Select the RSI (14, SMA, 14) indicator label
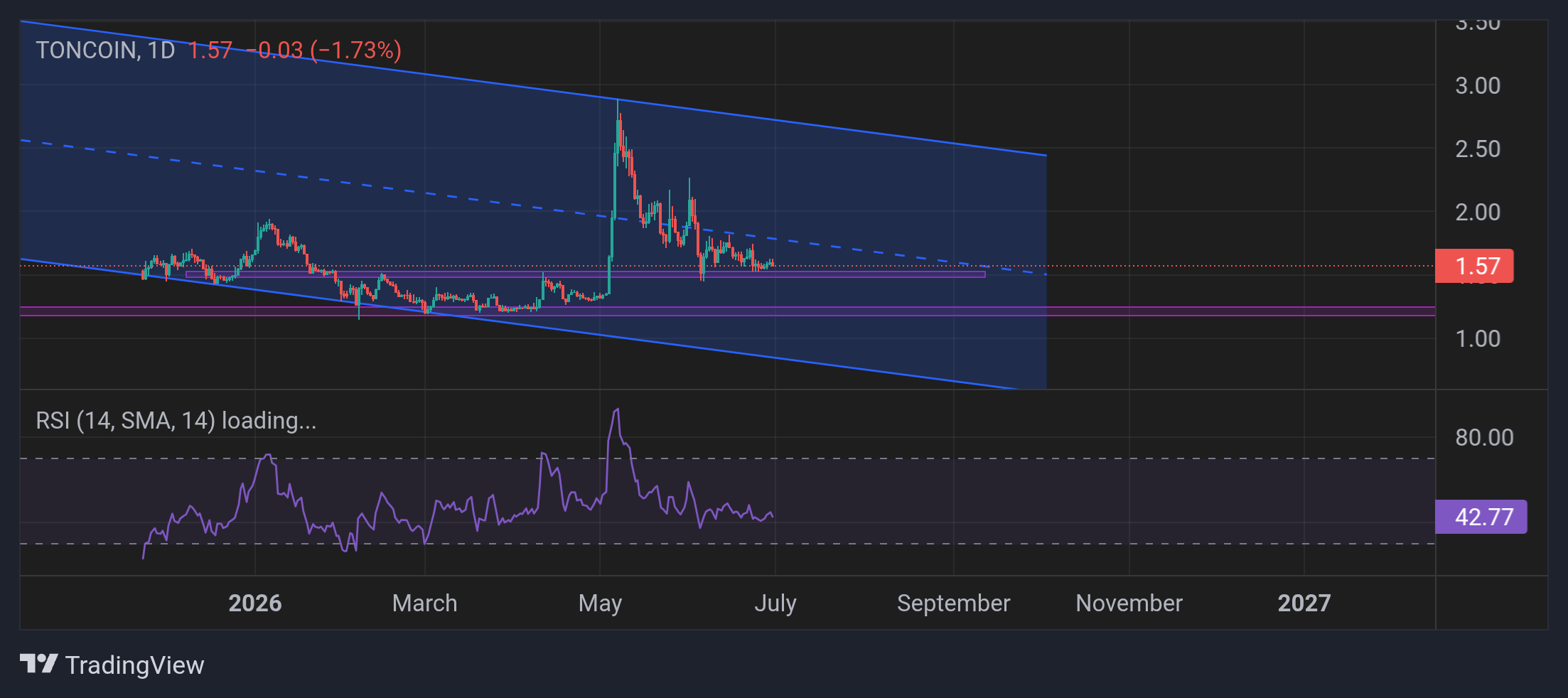Image resolution: width=1568 pixels, height=698 pixels. coord(176,421)
